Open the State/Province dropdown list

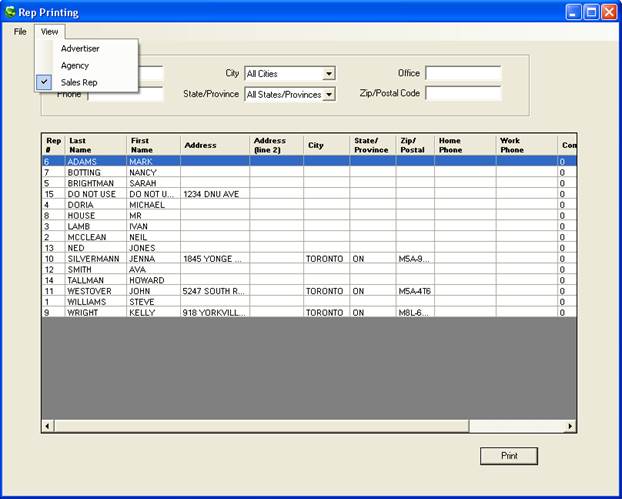coord(328,94)
